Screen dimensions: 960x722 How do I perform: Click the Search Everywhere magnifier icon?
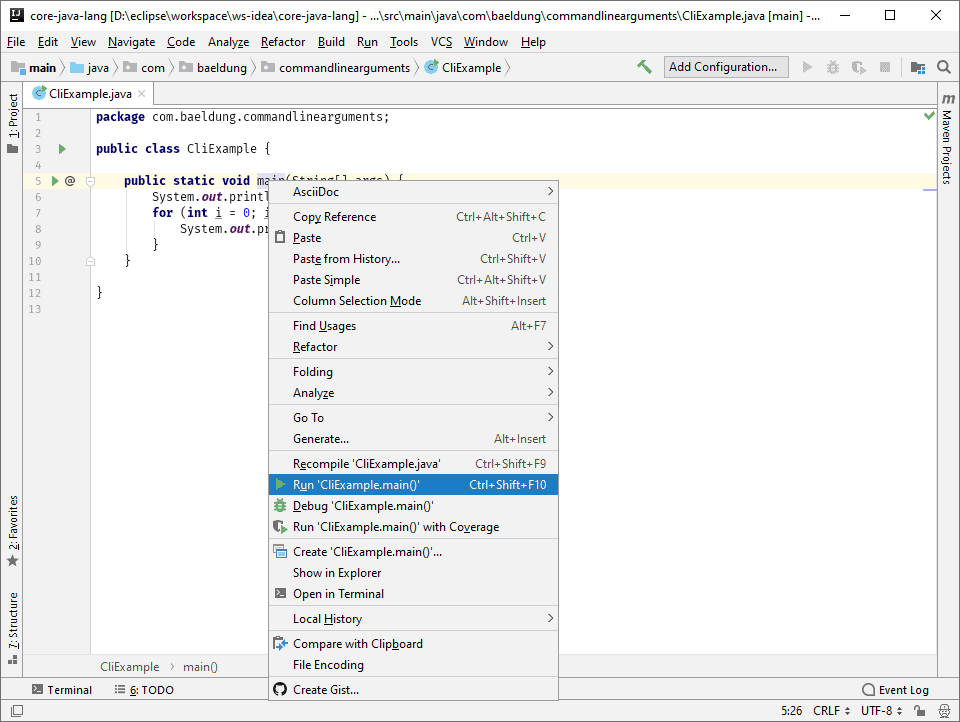pos(943,67)
